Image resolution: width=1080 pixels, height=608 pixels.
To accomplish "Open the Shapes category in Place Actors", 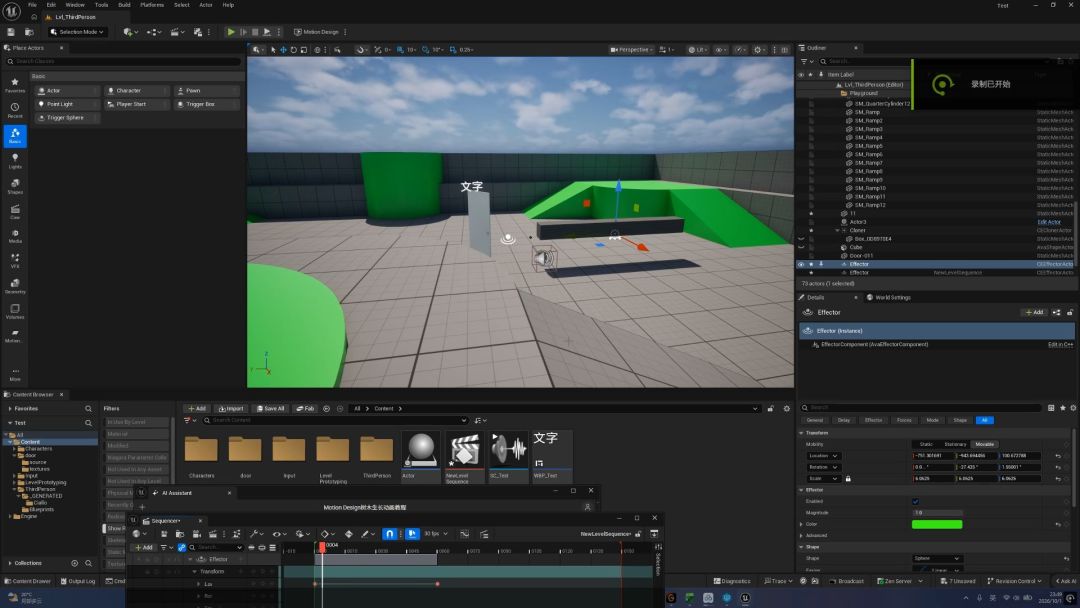I will point(15,186).
